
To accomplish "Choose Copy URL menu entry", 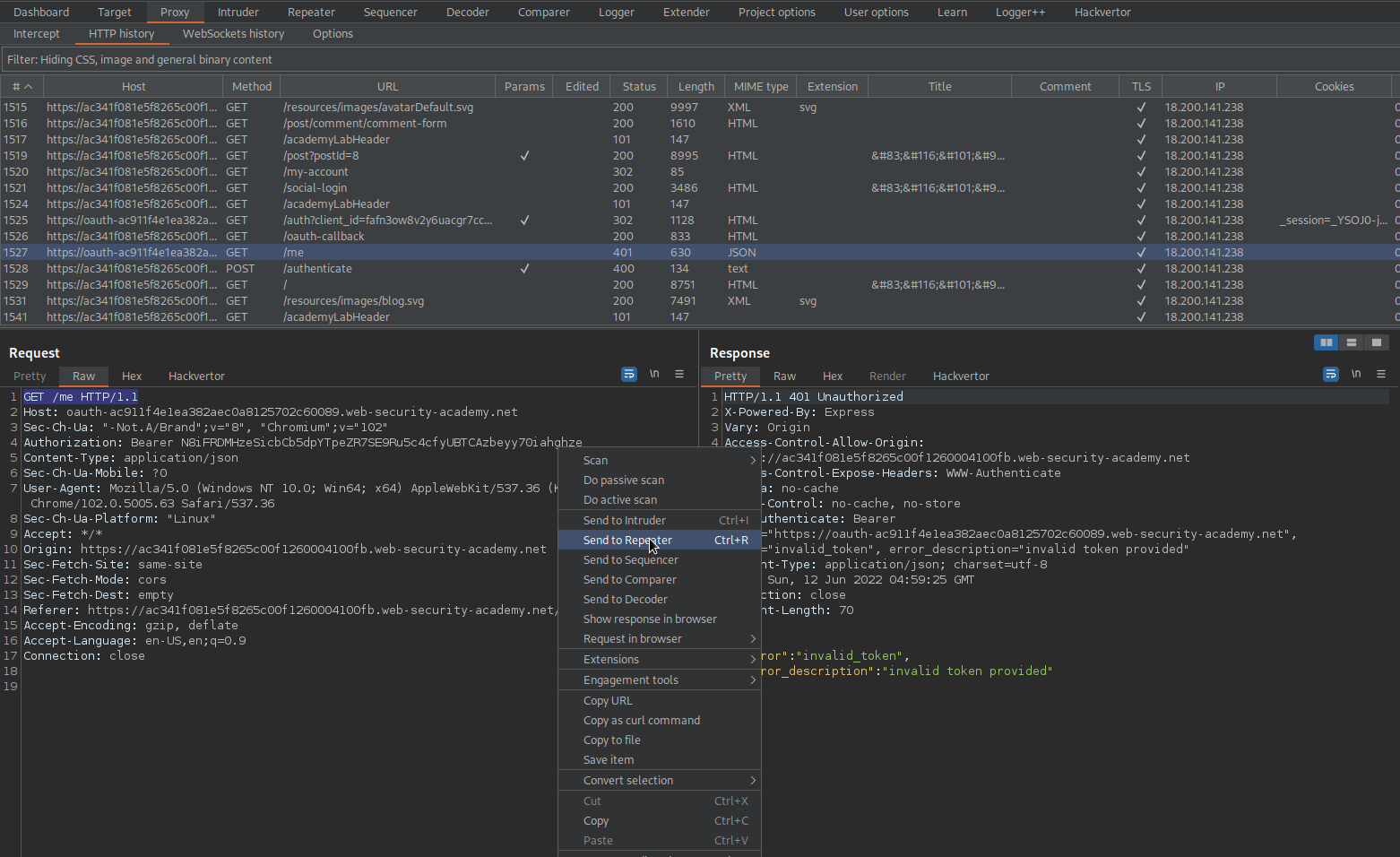I will pos(660,700).
